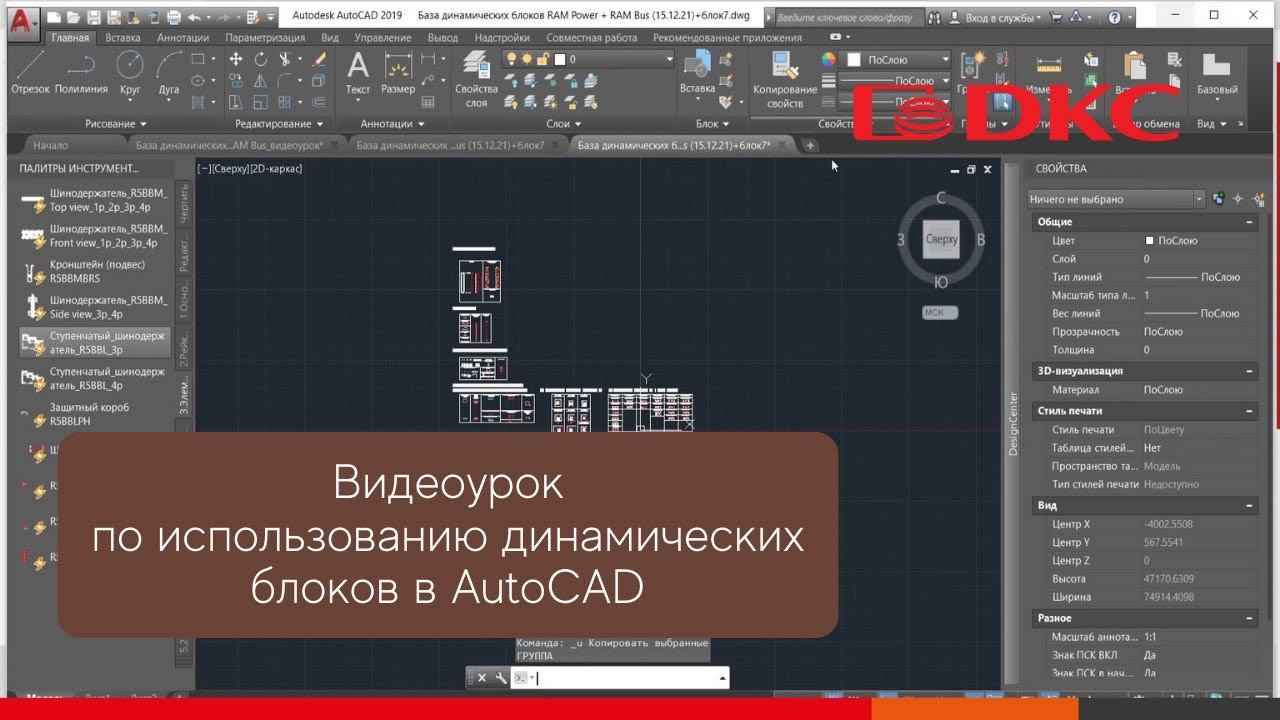Click the binoculars search icon
Screen dimensions: 1280x720
[x=934, y=17]
